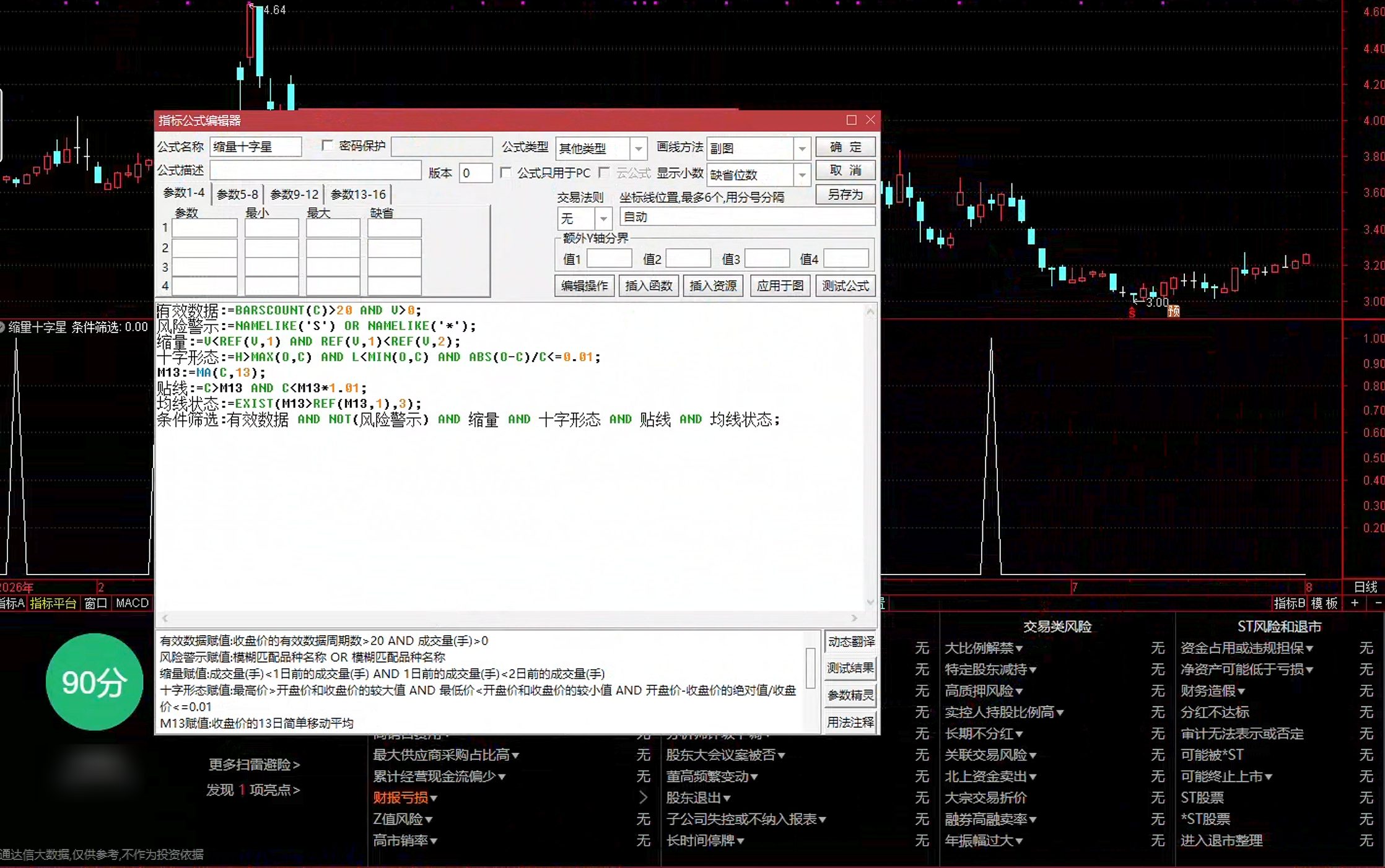Select the 模板 tab

(x=1324, y=603)
